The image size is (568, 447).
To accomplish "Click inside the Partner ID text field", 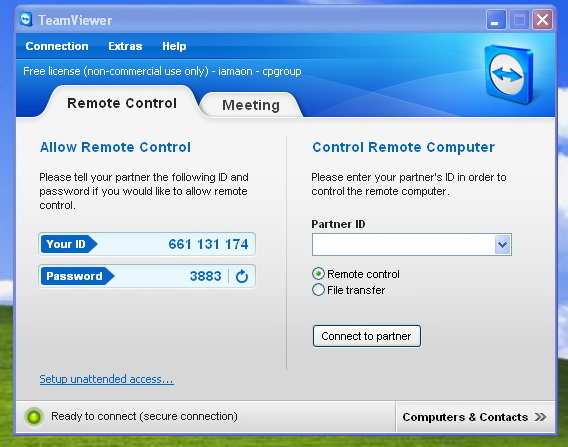I will (404, 245).
